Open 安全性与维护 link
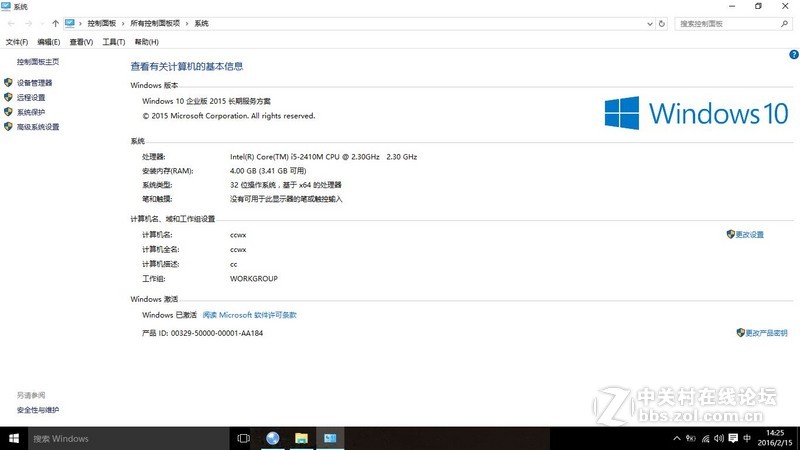Image resolution: width=800 pixels, height=450 pixels. 38,410
